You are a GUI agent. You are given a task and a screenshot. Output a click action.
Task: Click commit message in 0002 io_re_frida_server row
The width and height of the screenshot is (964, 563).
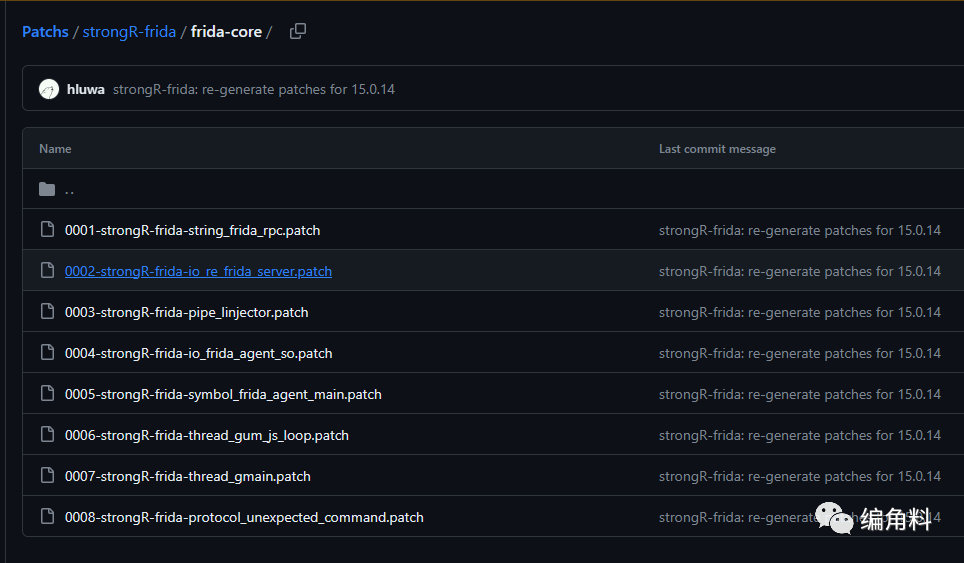[800, 271]
